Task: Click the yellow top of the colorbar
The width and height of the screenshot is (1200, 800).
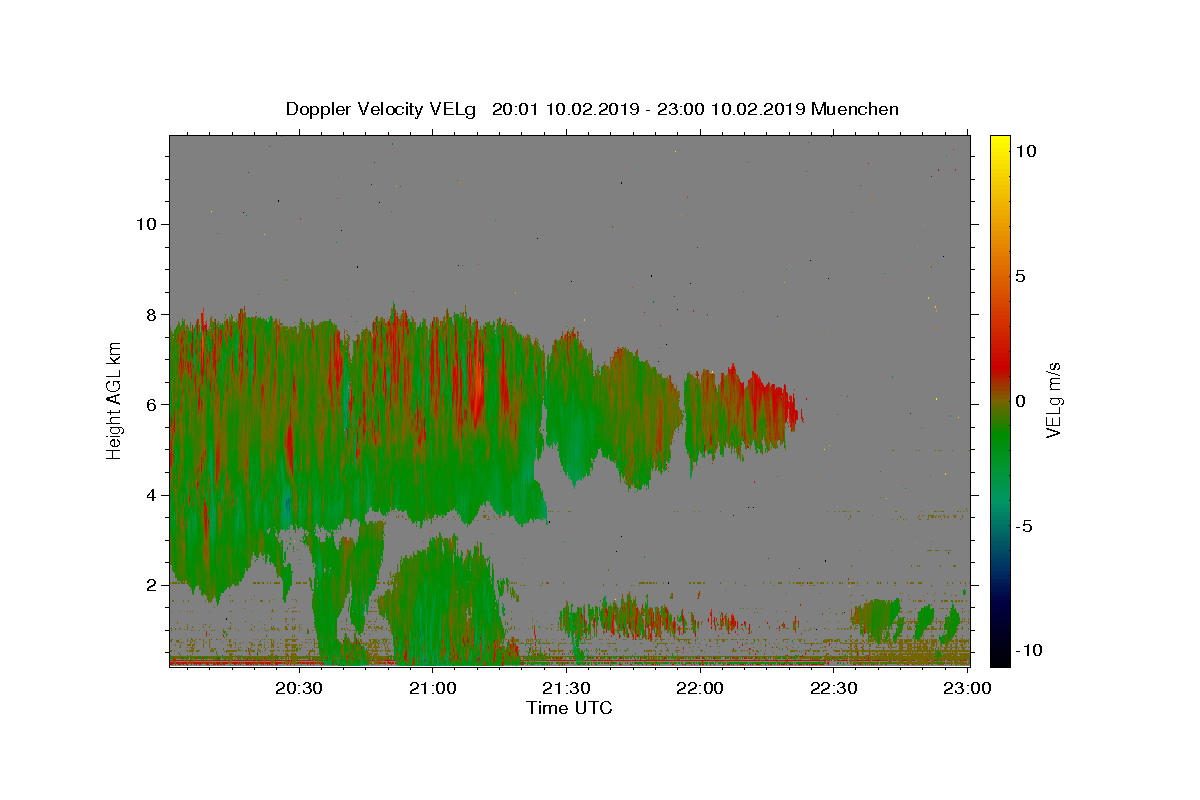Action: pyautogui.click(x=999, y=141)
